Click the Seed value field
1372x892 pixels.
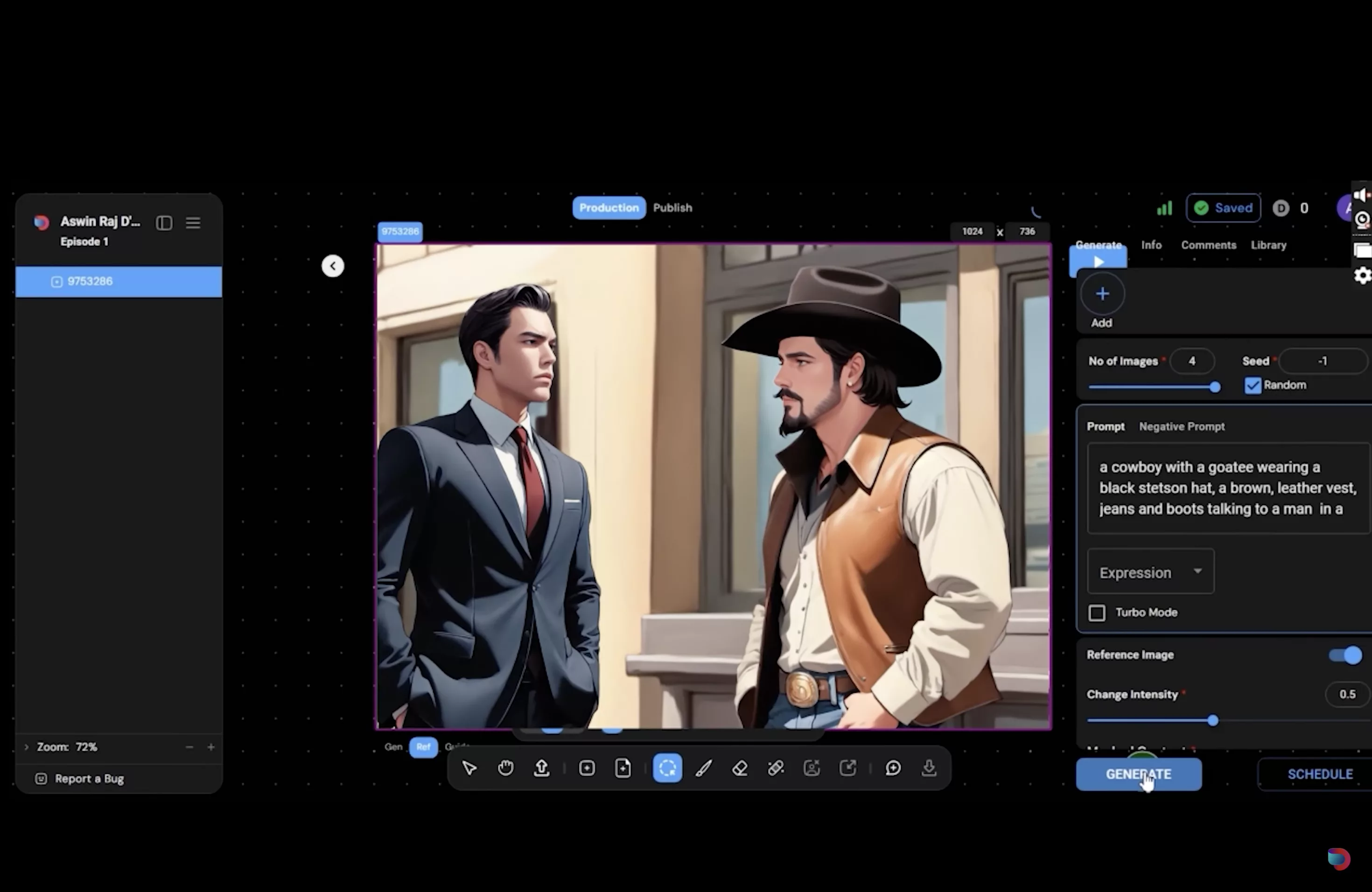pyautogui.click(x=1323, y=361)
